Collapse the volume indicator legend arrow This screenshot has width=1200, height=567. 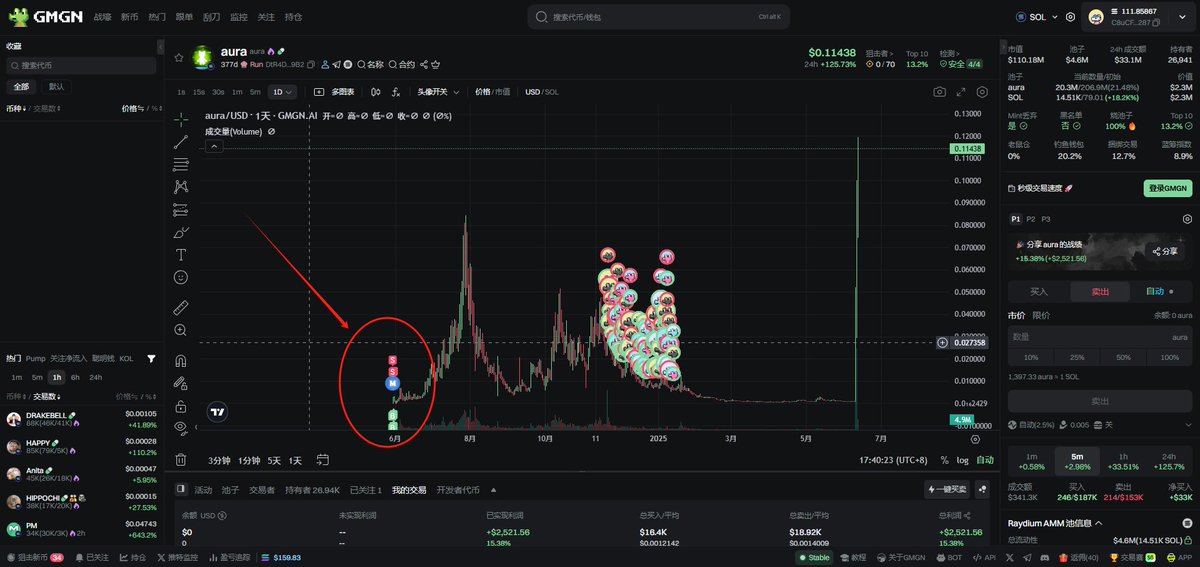coord(213,146)
